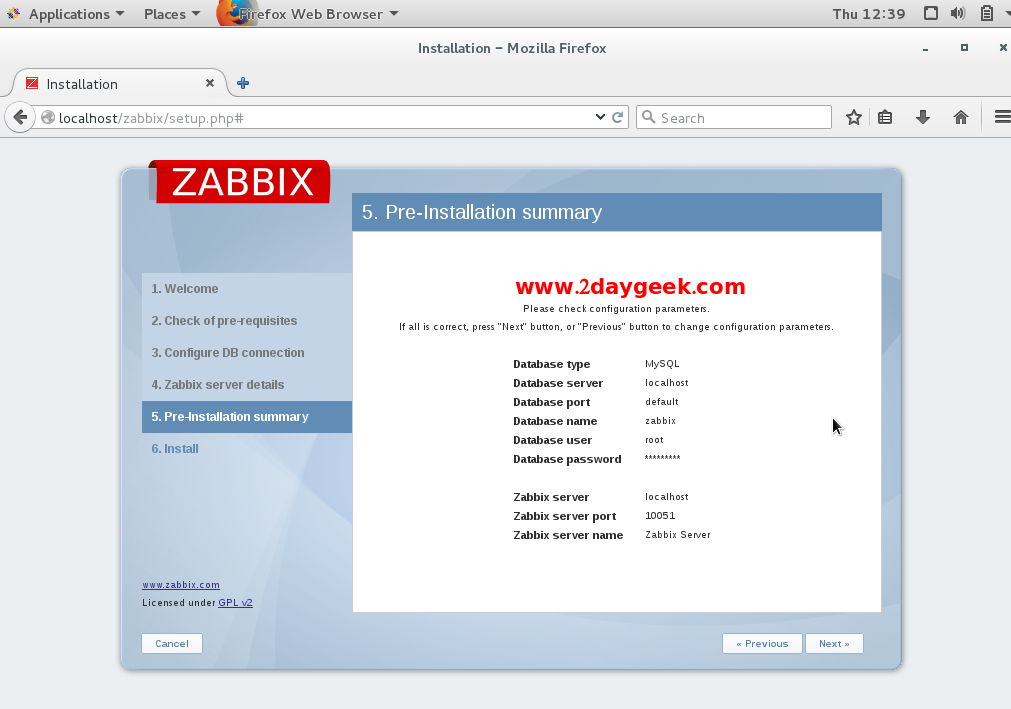
Task: Open the clipboard icon in the top panel
Action: pos(986,14)
